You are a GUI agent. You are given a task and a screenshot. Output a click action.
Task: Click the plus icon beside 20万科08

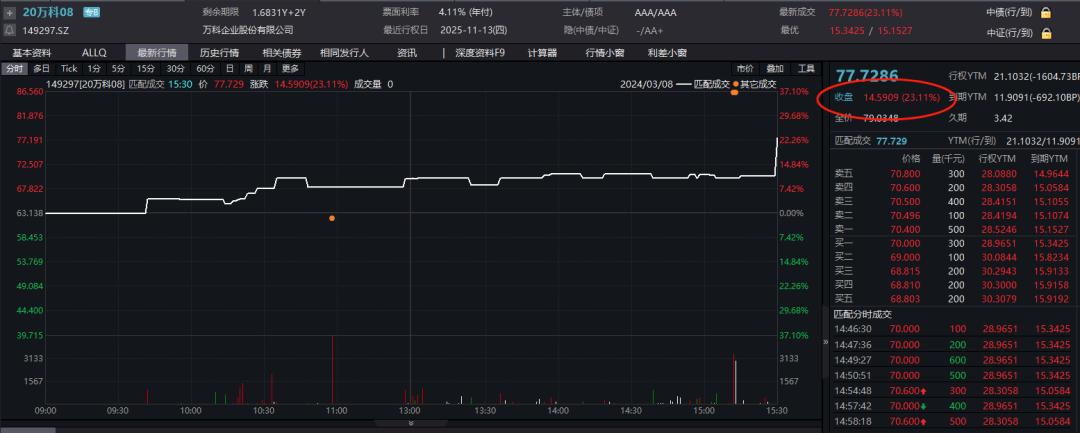click(x=9, y=13)
